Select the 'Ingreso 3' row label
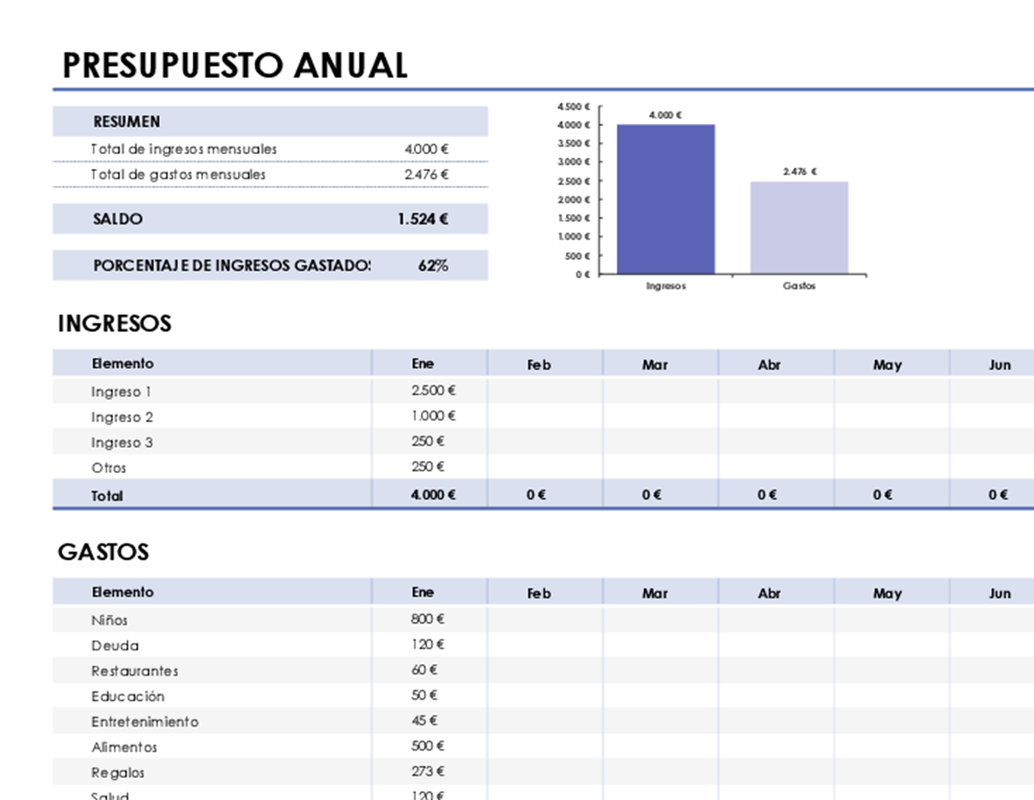 tap(122, 443)
